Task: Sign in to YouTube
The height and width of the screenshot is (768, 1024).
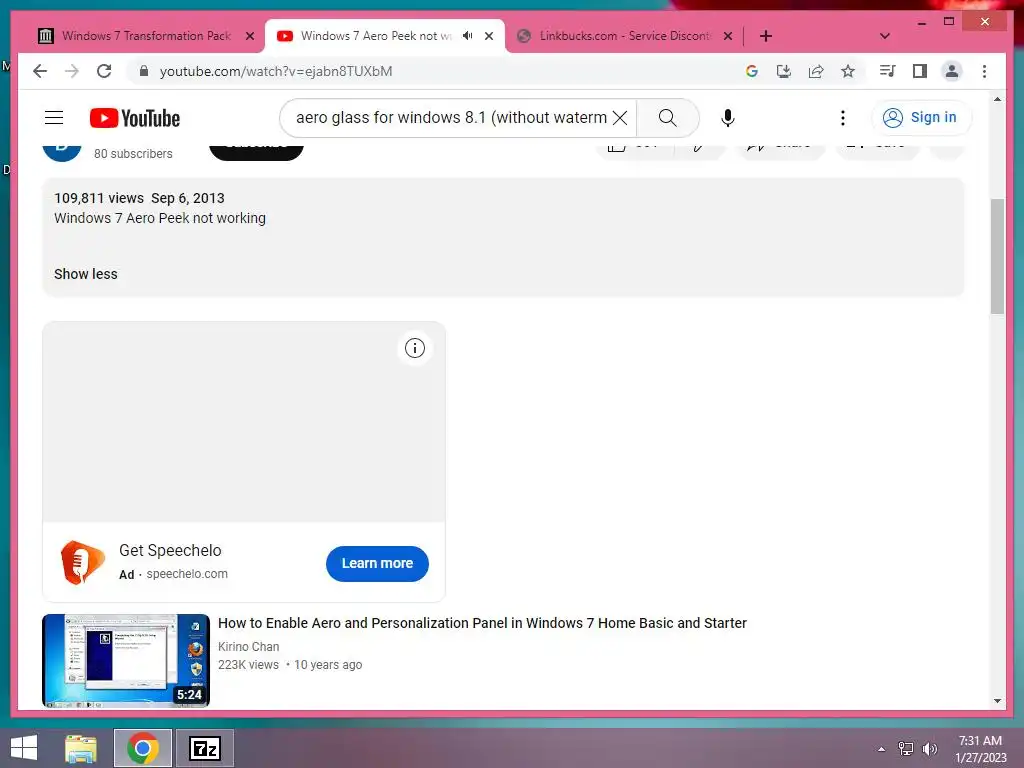Action: coord(921,118)
